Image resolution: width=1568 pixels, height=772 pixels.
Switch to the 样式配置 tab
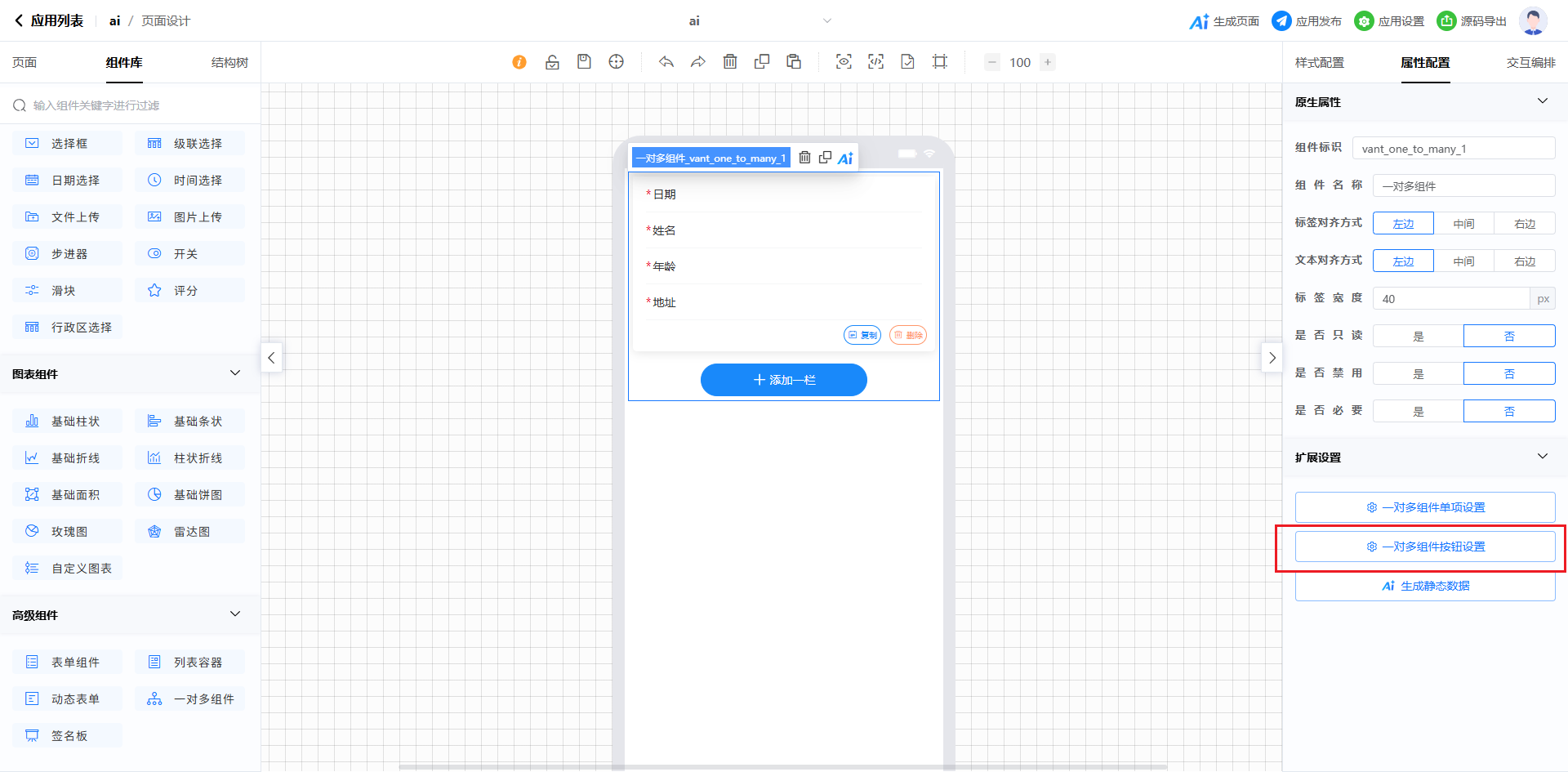(1319, 63)
